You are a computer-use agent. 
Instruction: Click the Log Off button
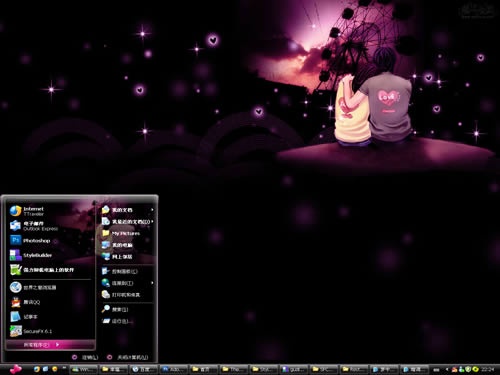(x=85, y=357)
